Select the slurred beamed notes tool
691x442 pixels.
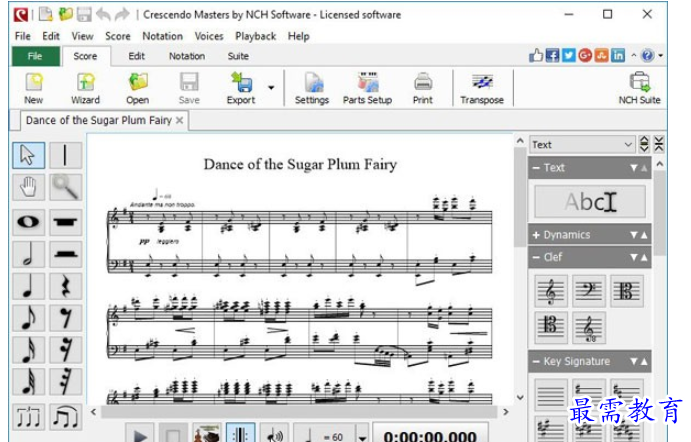[65, 416]
